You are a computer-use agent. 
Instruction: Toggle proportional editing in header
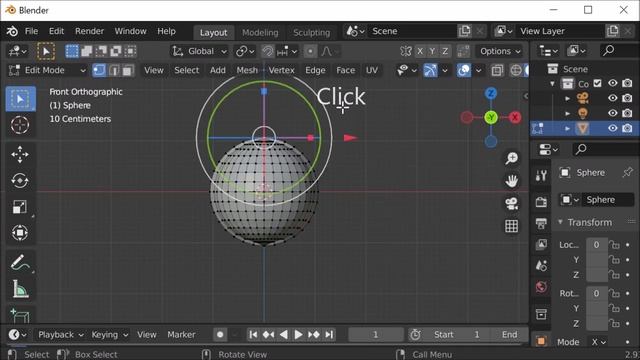[310, 51]
